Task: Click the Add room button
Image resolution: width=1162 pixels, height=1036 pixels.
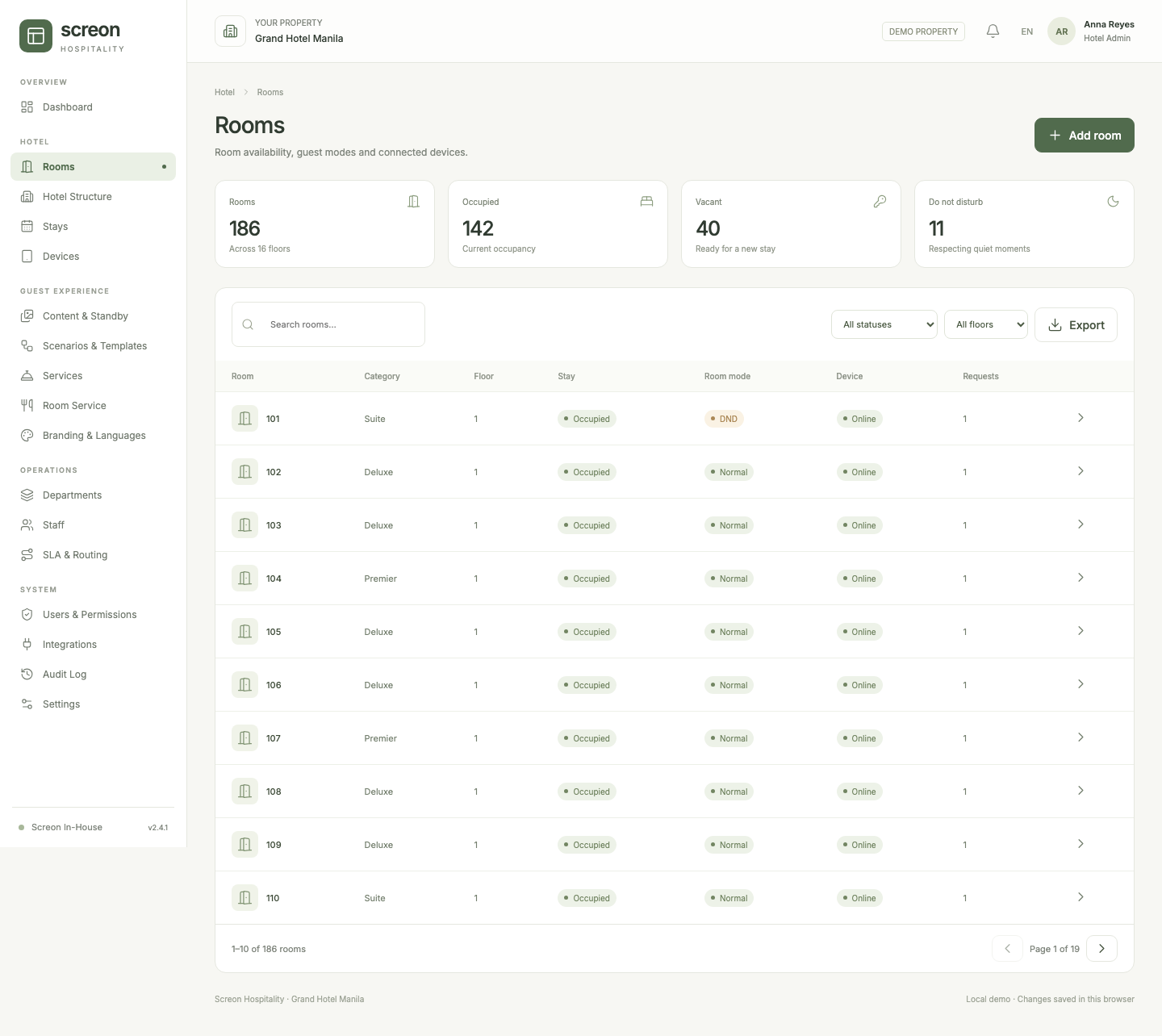Action: click(x=1084, y=136)
